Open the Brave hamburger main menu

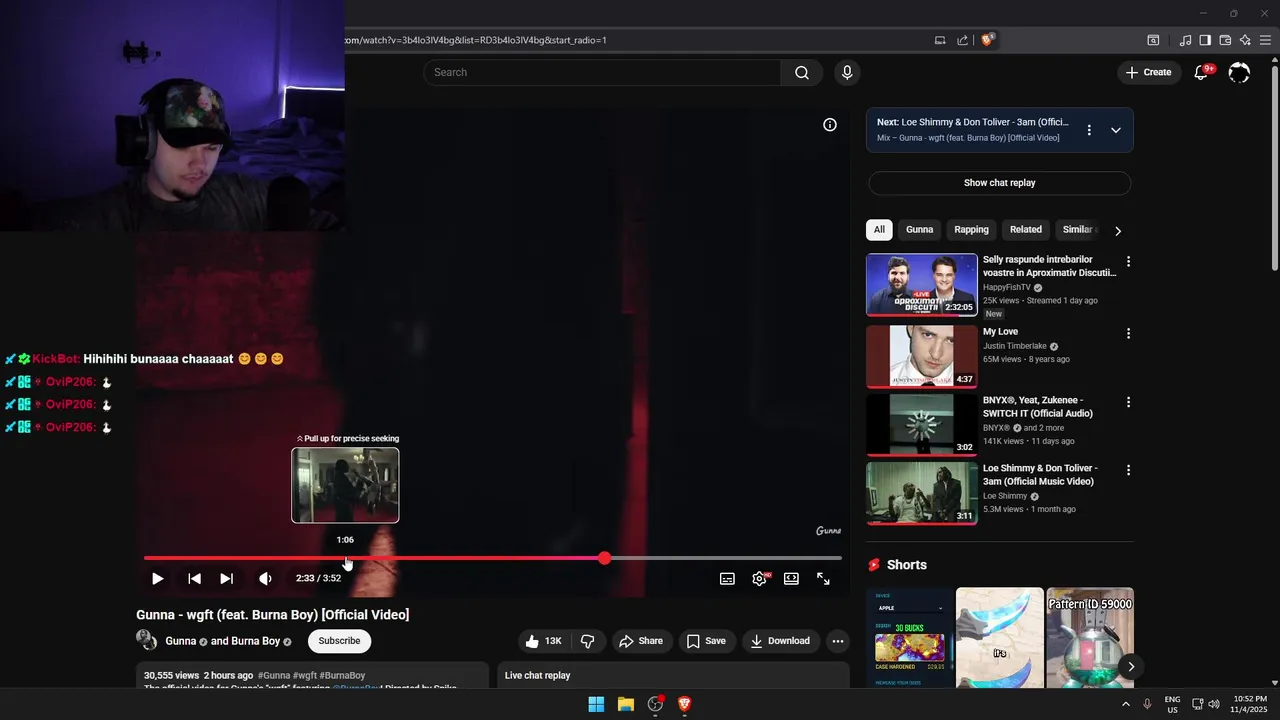tap(1266, 40)
